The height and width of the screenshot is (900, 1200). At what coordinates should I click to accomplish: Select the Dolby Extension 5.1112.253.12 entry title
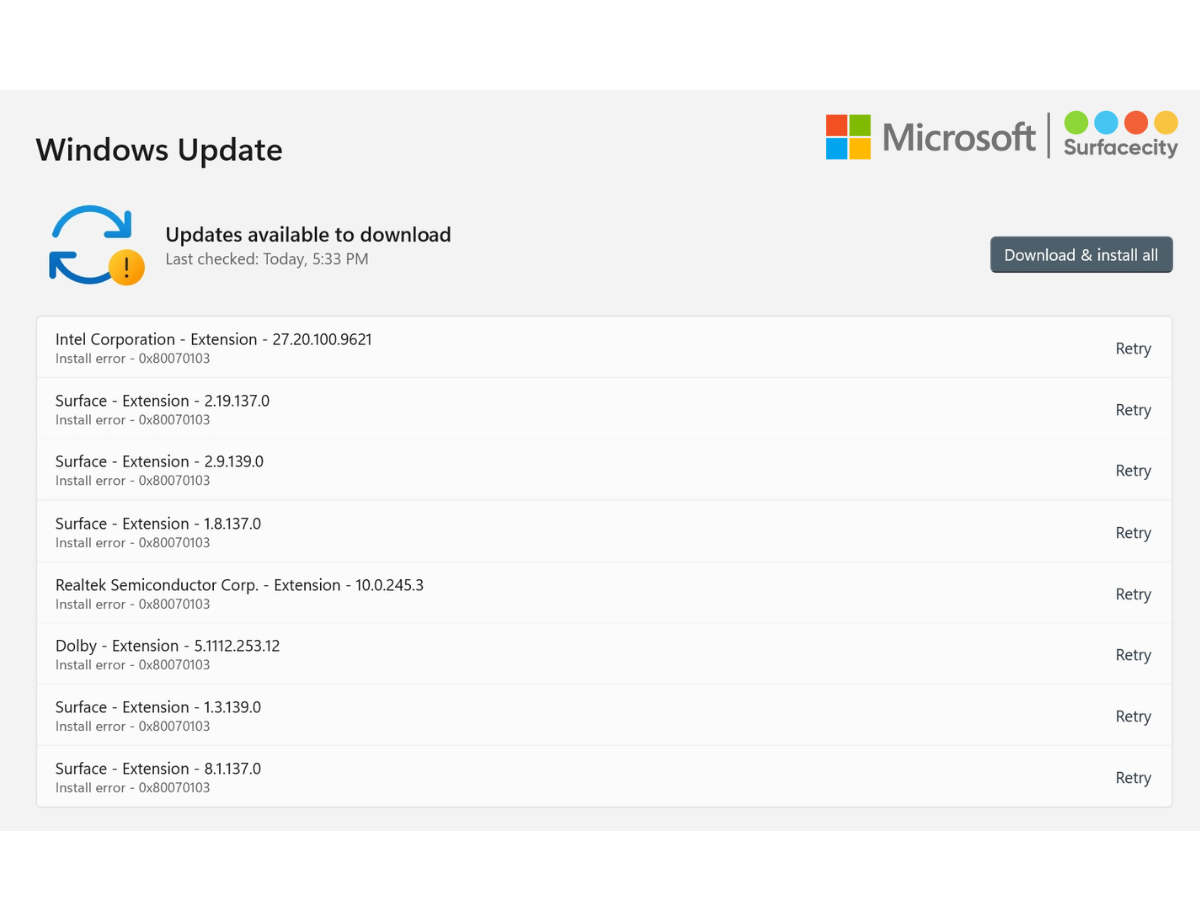point(167,646)
